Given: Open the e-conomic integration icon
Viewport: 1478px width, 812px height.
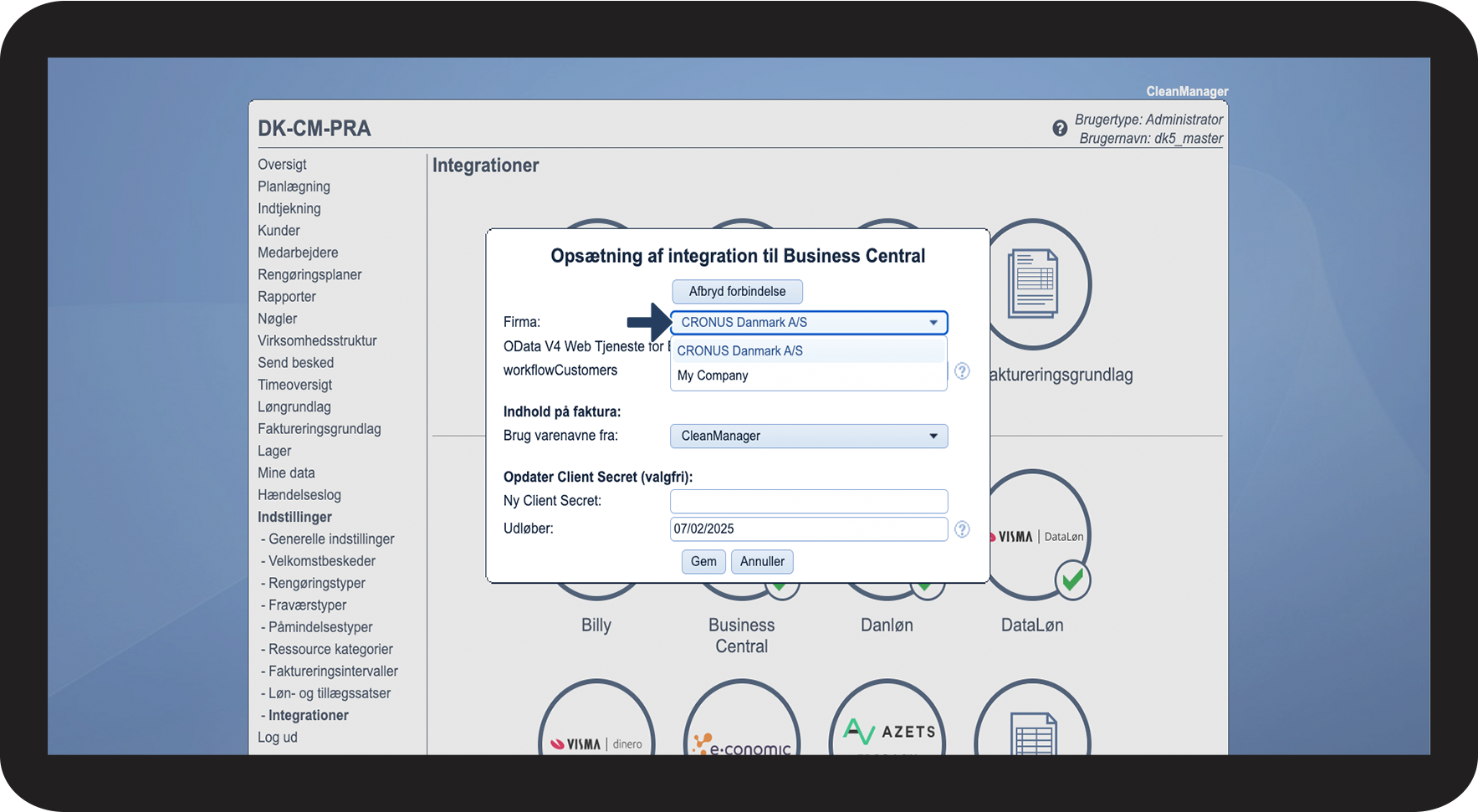Looking at the screenshot, I should point(742,719).
